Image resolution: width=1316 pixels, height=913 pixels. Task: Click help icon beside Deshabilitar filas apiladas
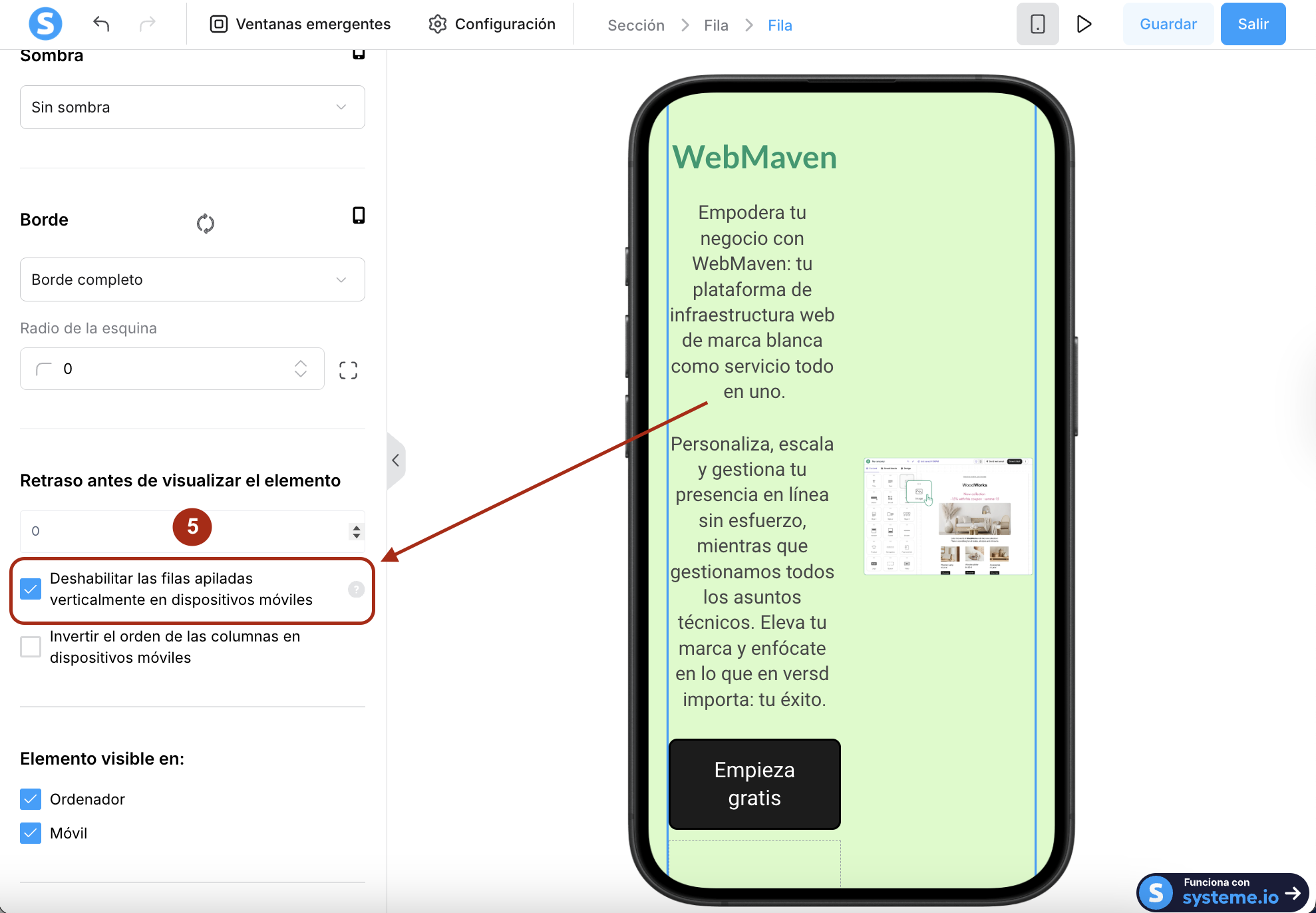[356, 589]
